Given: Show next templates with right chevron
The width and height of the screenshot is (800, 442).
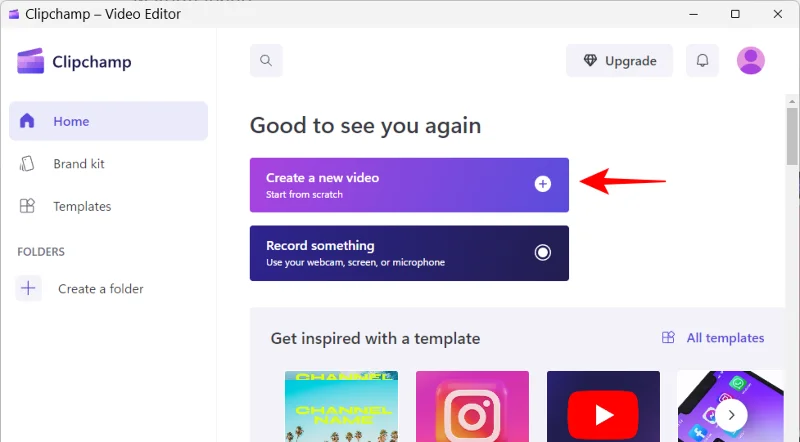Looking at the screenshot, I should [x=731, y=415].
